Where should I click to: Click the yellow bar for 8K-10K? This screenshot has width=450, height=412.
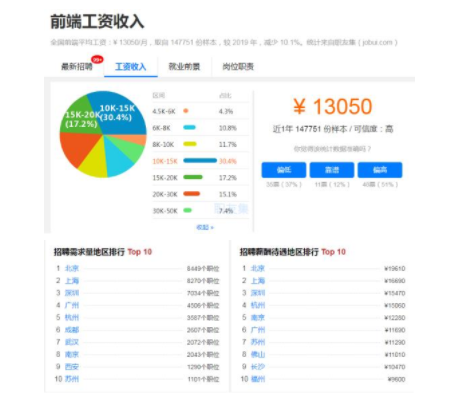(x=190, y=144)
